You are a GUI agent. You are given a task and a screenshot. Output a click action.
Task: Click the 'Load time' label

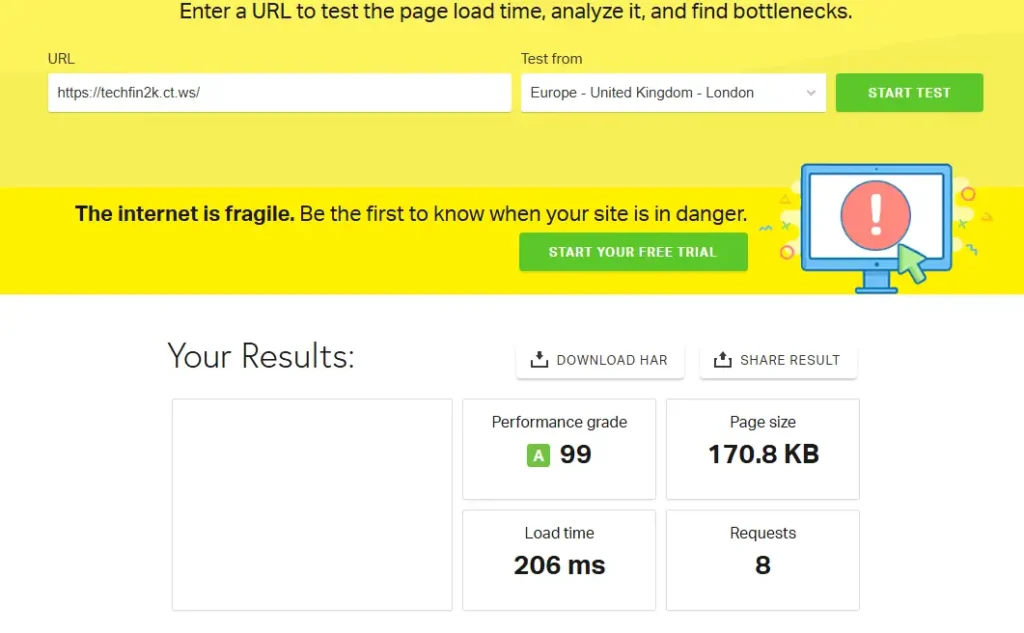pos(559,533)
